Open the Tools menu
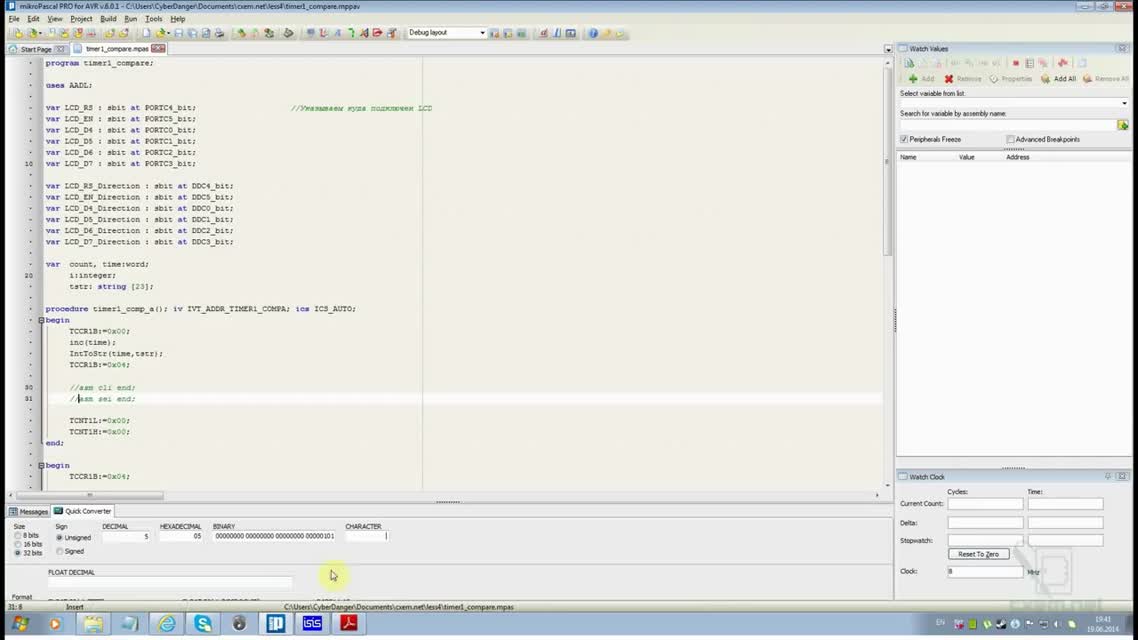 click(154, 19)
